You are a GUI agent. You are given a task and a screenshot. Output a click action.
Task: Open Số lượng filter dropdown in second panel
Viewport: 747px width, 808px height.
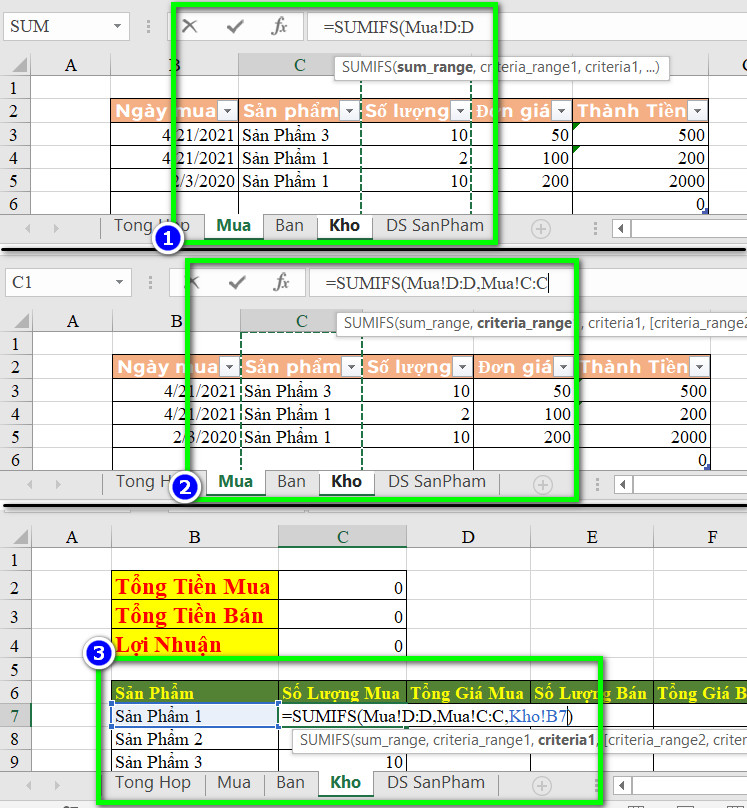point(462,366)
